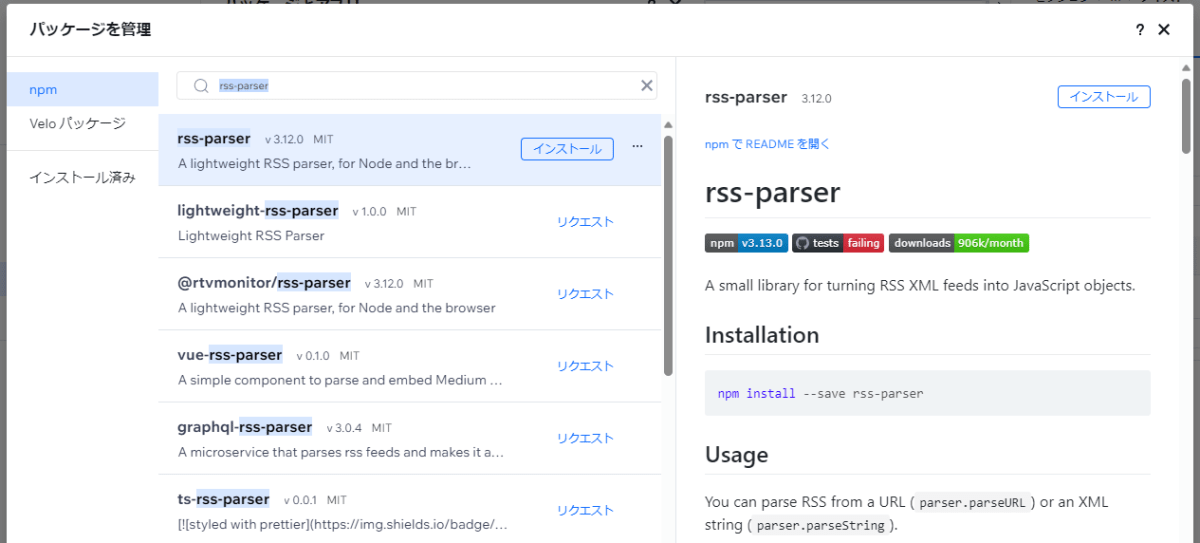Install rss-parser from the results list
This screenshot has height=543, width=1200.
[x=567, y=149]
